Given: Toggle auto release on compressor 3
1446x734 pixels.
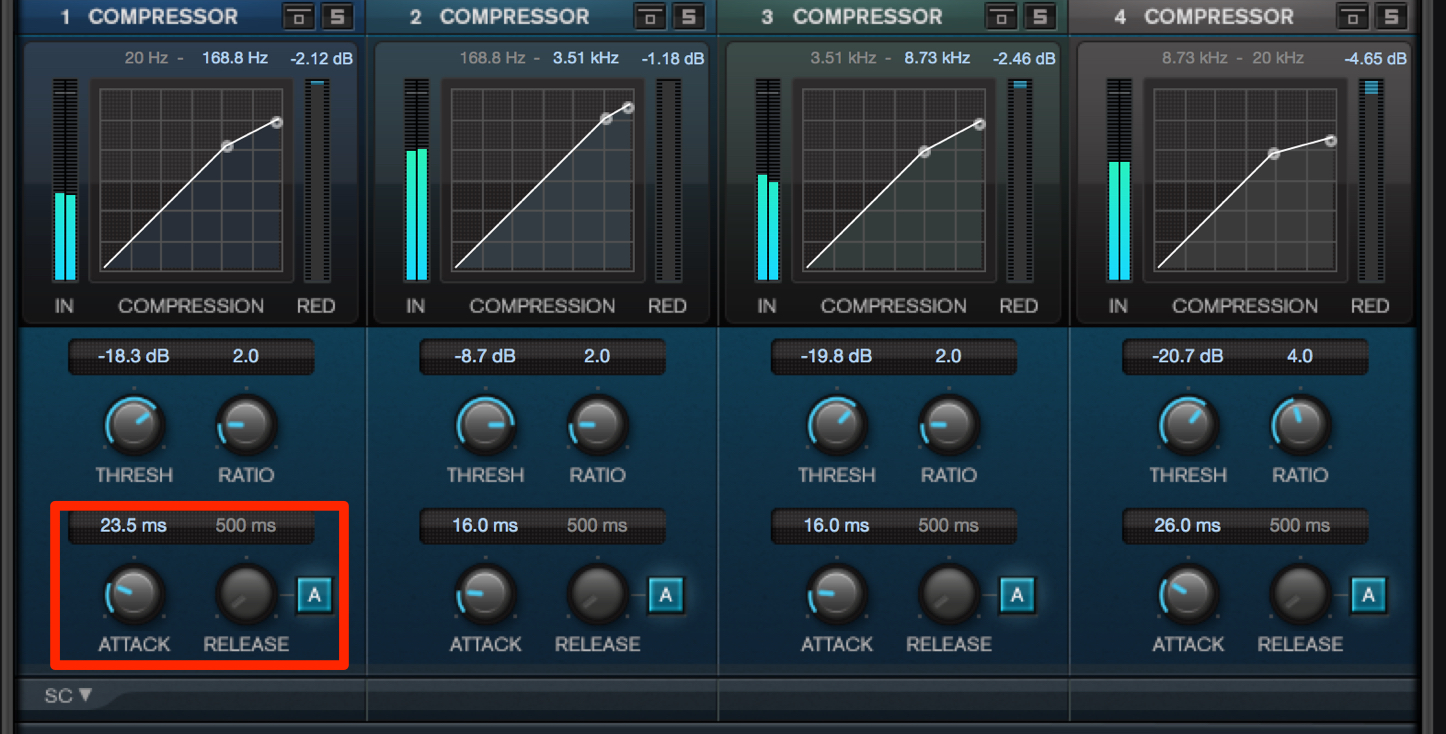Looking at the screenshot, I should pyautogui.click(x=1017, y=595).
